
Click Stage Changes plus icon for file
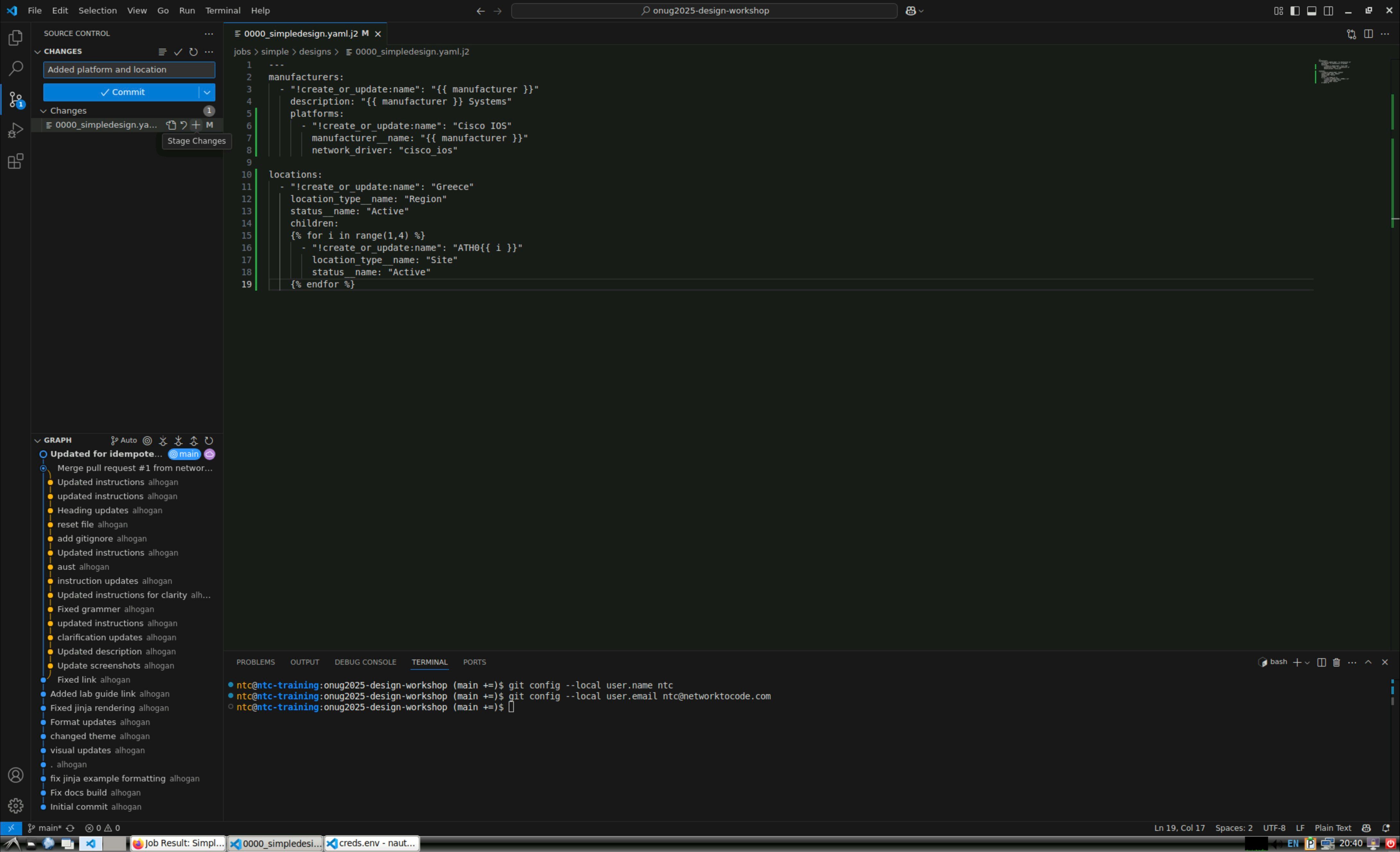[x=196, y=125]
